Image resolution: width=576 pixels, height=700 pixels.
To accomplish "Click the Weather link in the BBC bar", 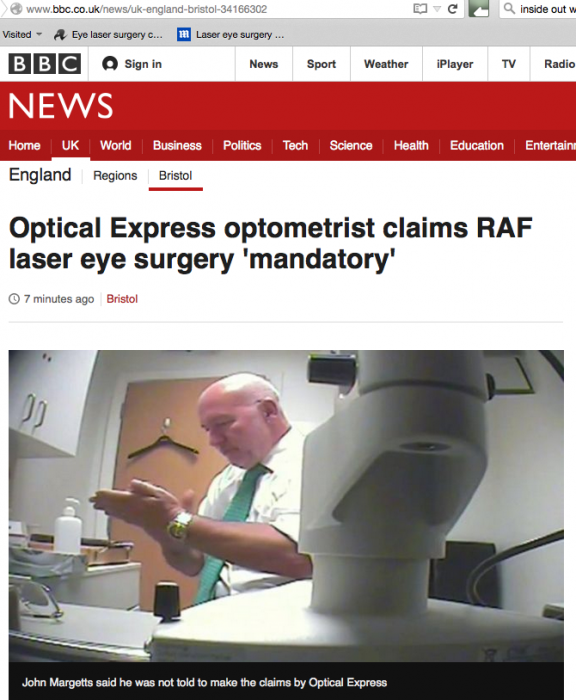I will [x=386, y=64].
